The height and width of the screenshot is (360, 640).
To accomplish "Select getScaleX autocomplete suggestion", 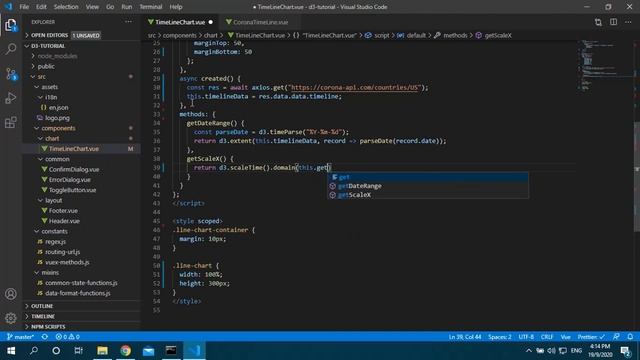I will tap(428, 195).
